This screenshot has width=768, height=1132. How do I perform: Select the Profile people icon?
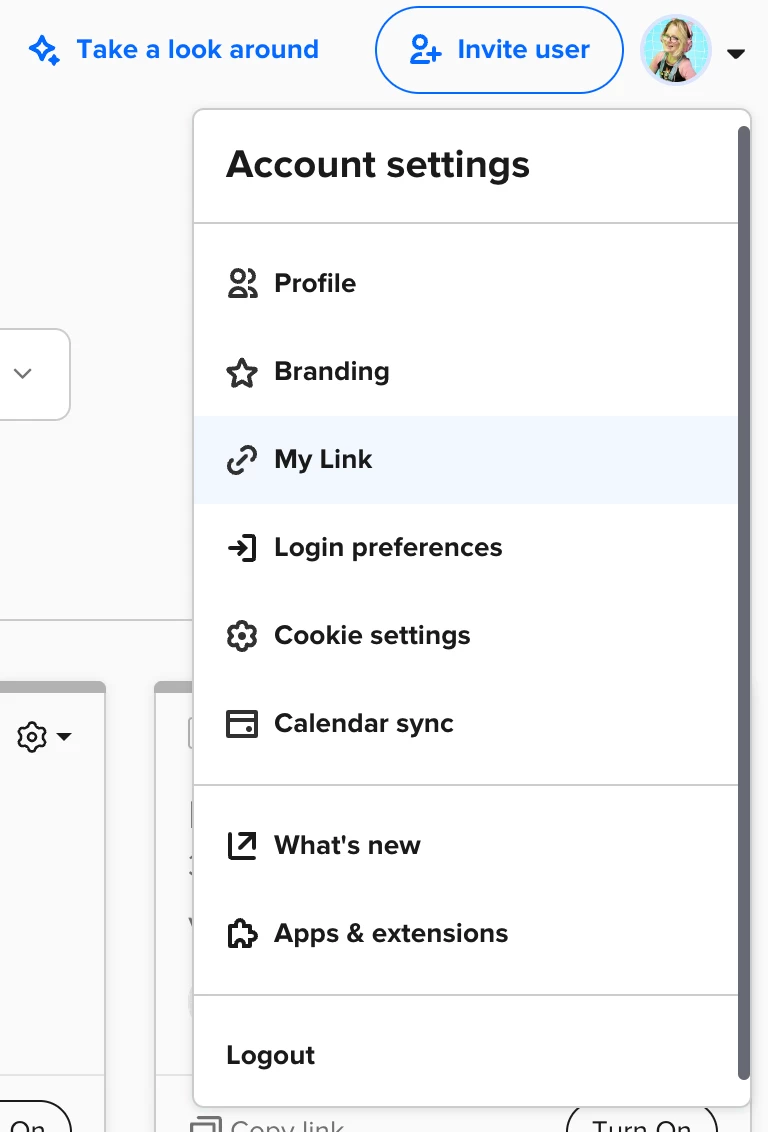[242, 283]
